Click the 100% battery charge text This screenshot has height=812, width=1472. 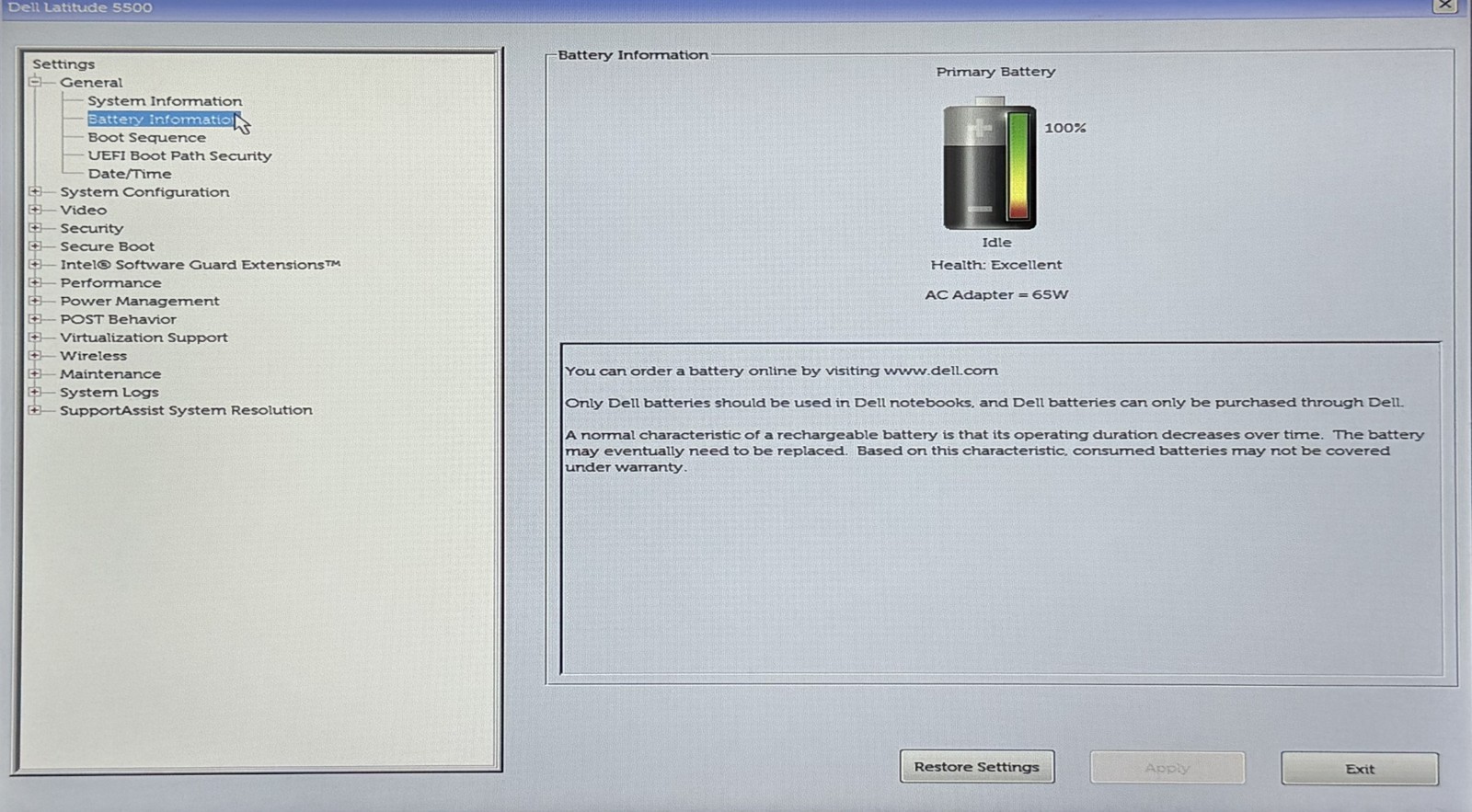(1065, 128)
